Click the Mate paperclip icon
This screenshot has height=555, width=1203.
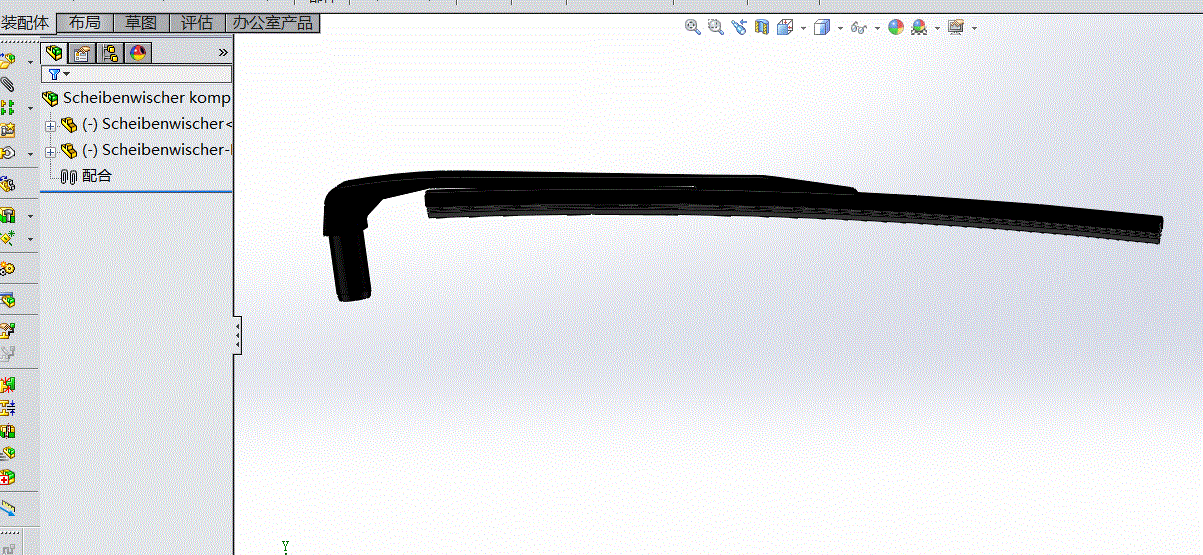[8, 84]
